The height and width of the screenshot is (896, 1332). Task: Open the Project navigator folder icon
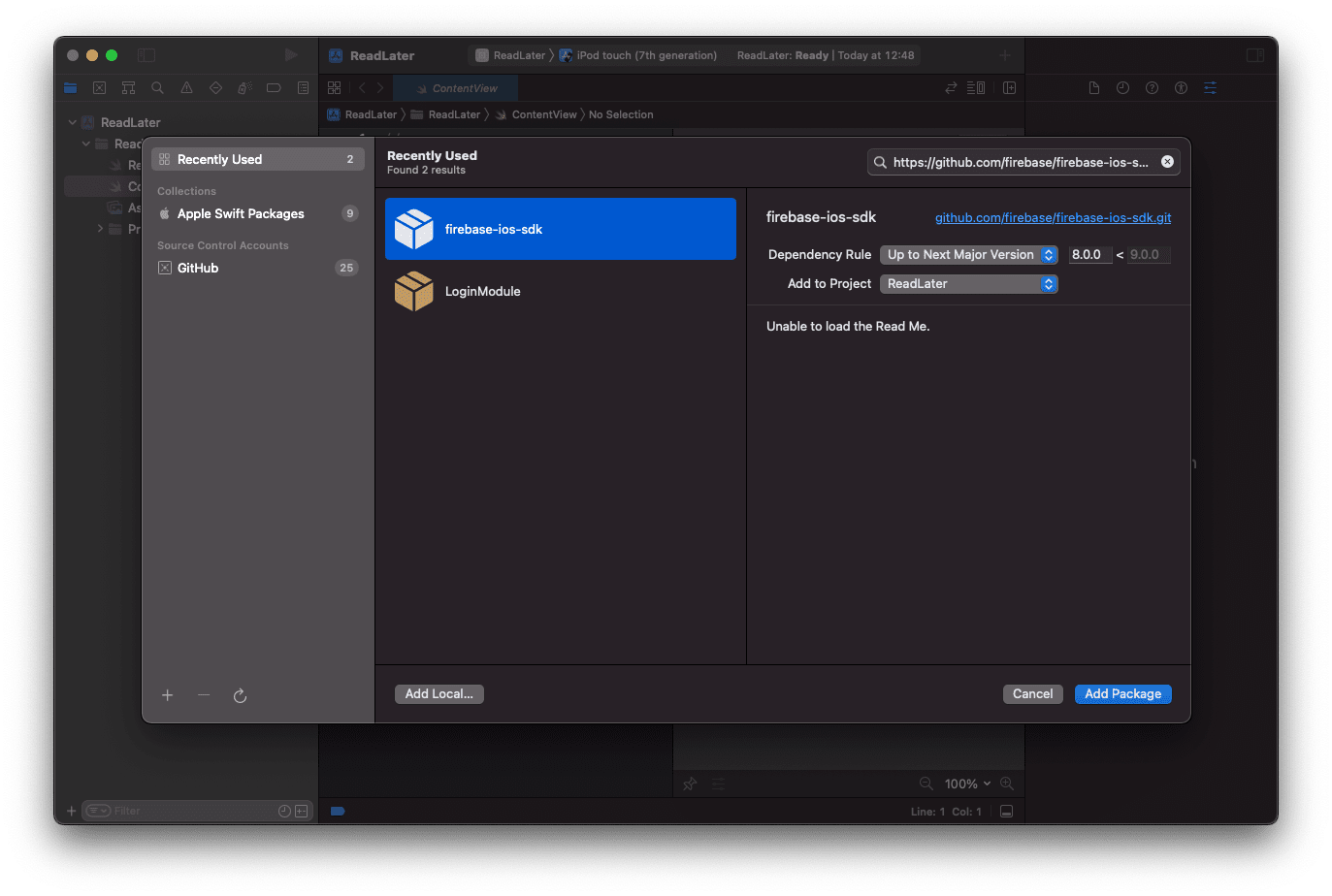(x=71, y=88)
